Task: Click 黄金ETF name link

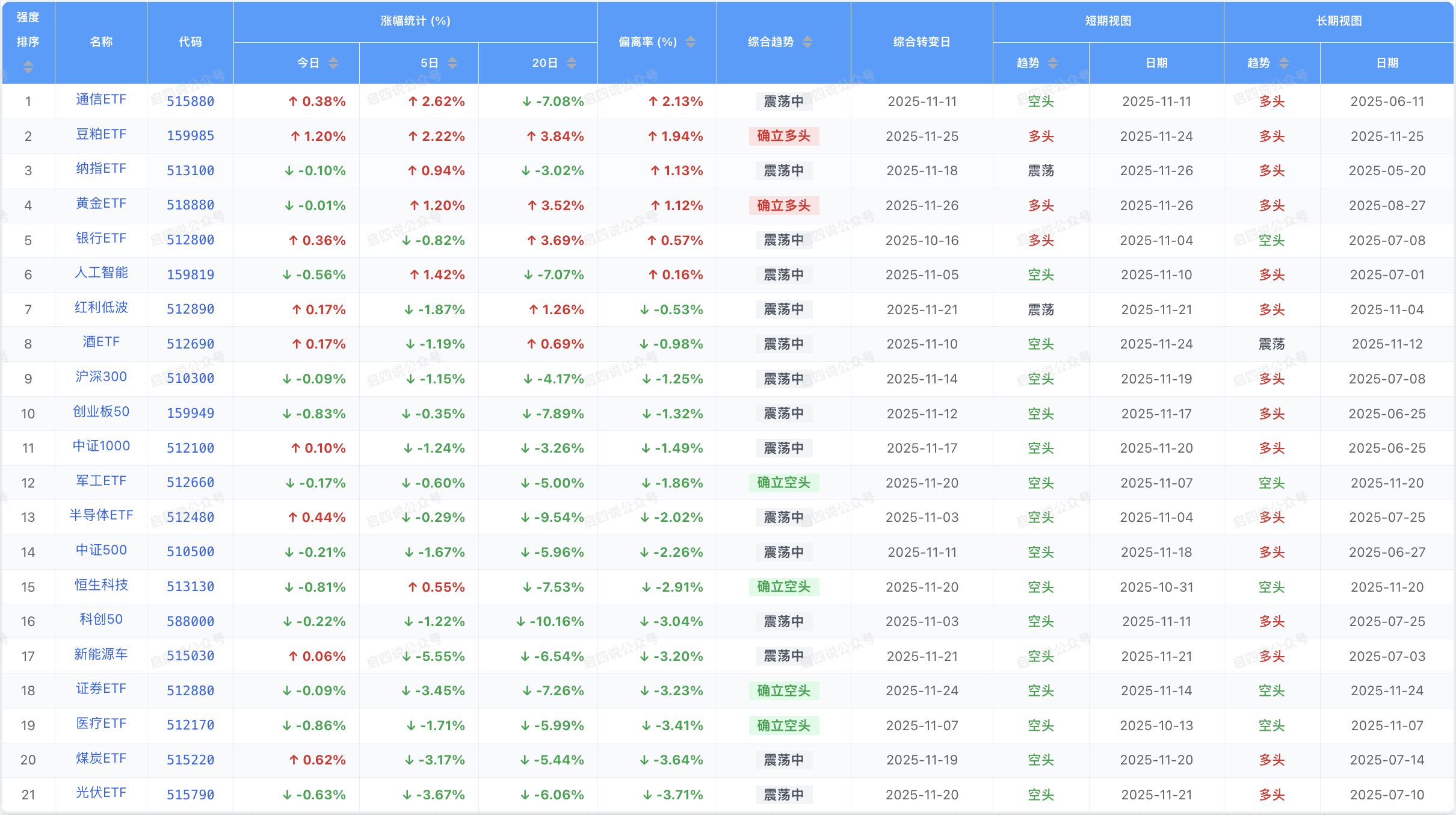Action: (101, 203)
